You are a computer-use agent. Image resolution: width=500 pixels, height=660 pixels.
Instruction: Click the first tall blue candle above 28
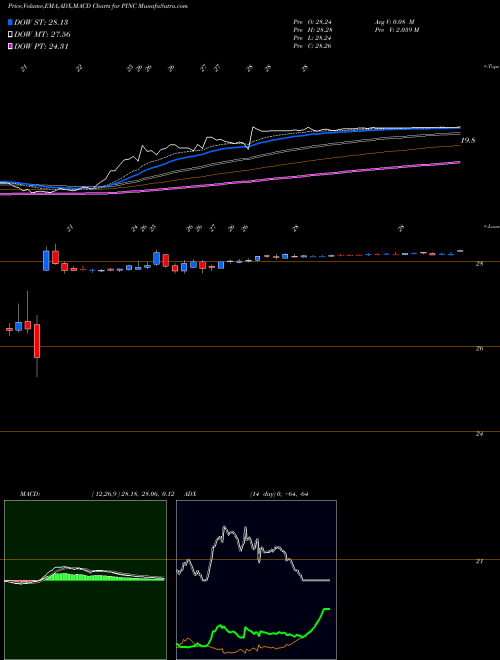46,261
